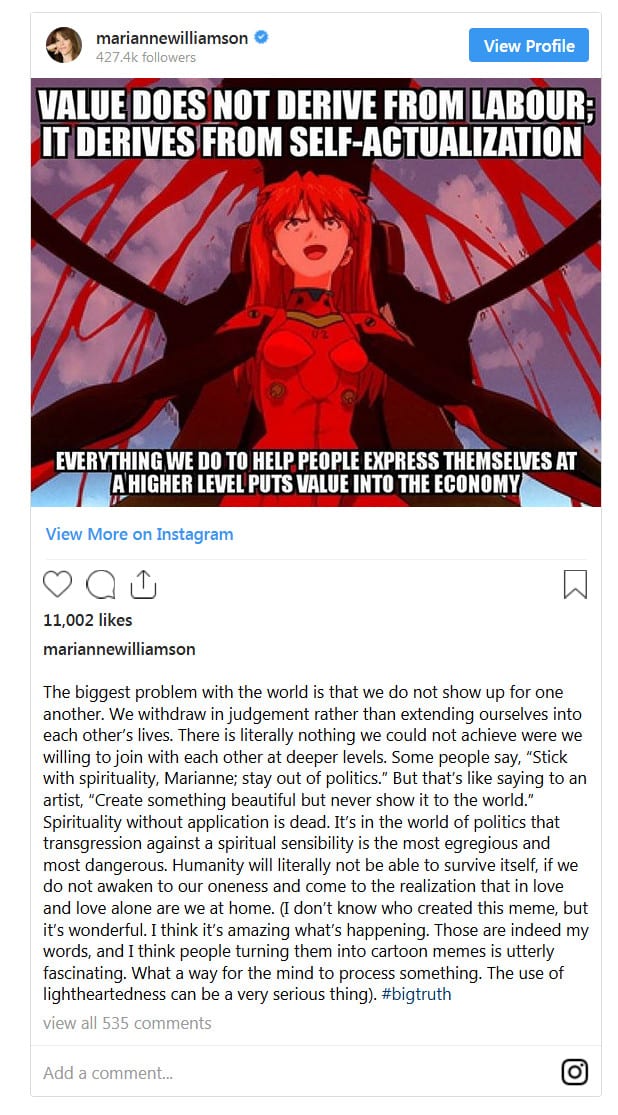The image size is (618, 1115).
Task: Click the meme's top text about labour
Action: pyautogui.click(x=316, y=123)
